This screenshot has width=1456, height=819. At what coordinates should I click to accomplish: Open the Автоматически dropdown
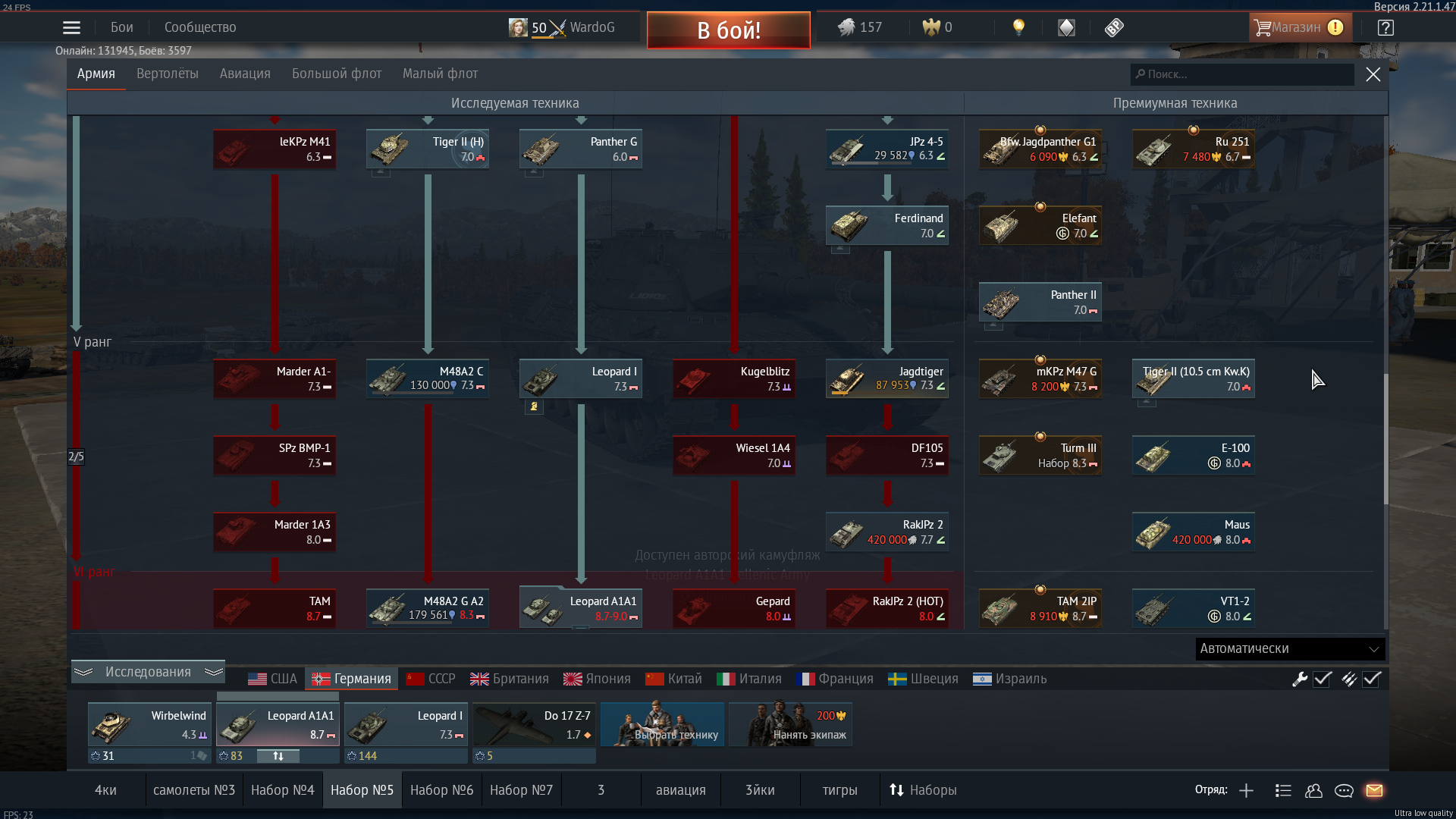point(1290,649)
